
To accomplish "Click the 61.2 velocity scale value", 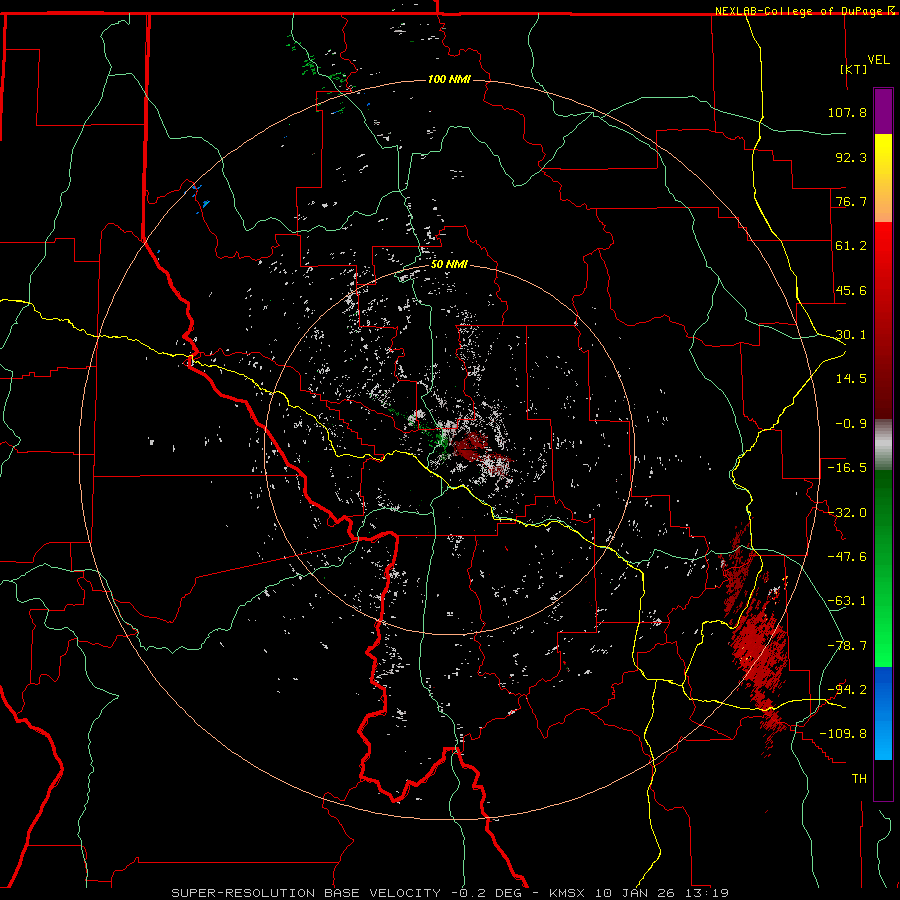I will 851,246.
